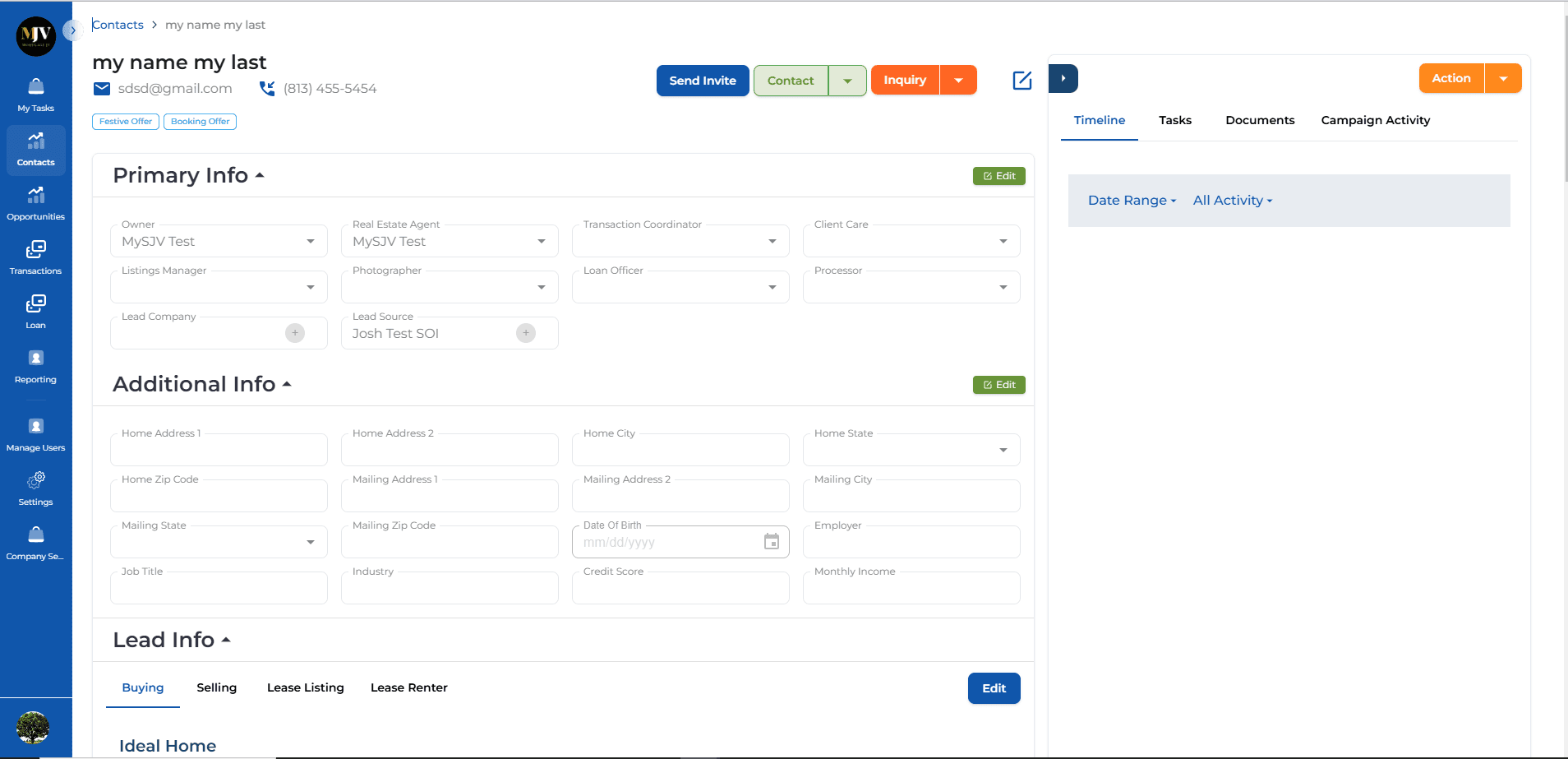Open the Client Care dropdown

(911, 241)
